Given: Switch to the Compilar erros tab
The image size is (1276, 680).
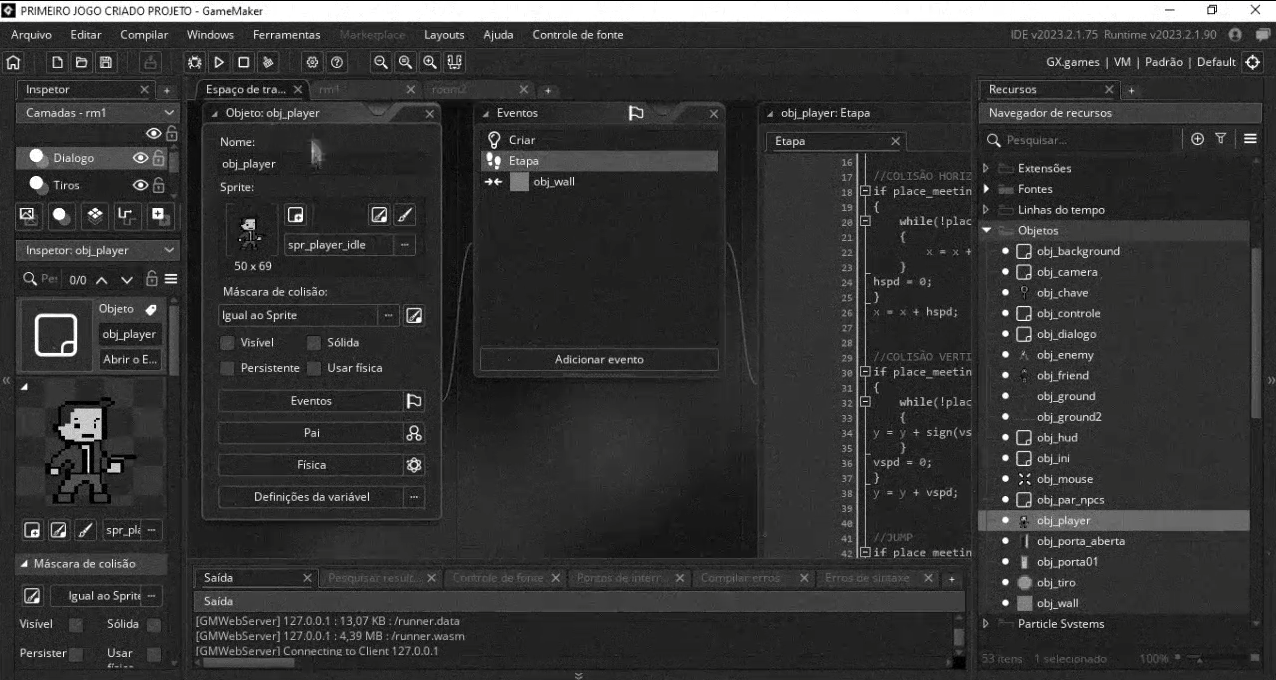Looking at the screenshot, I should (x=738, y=578).
